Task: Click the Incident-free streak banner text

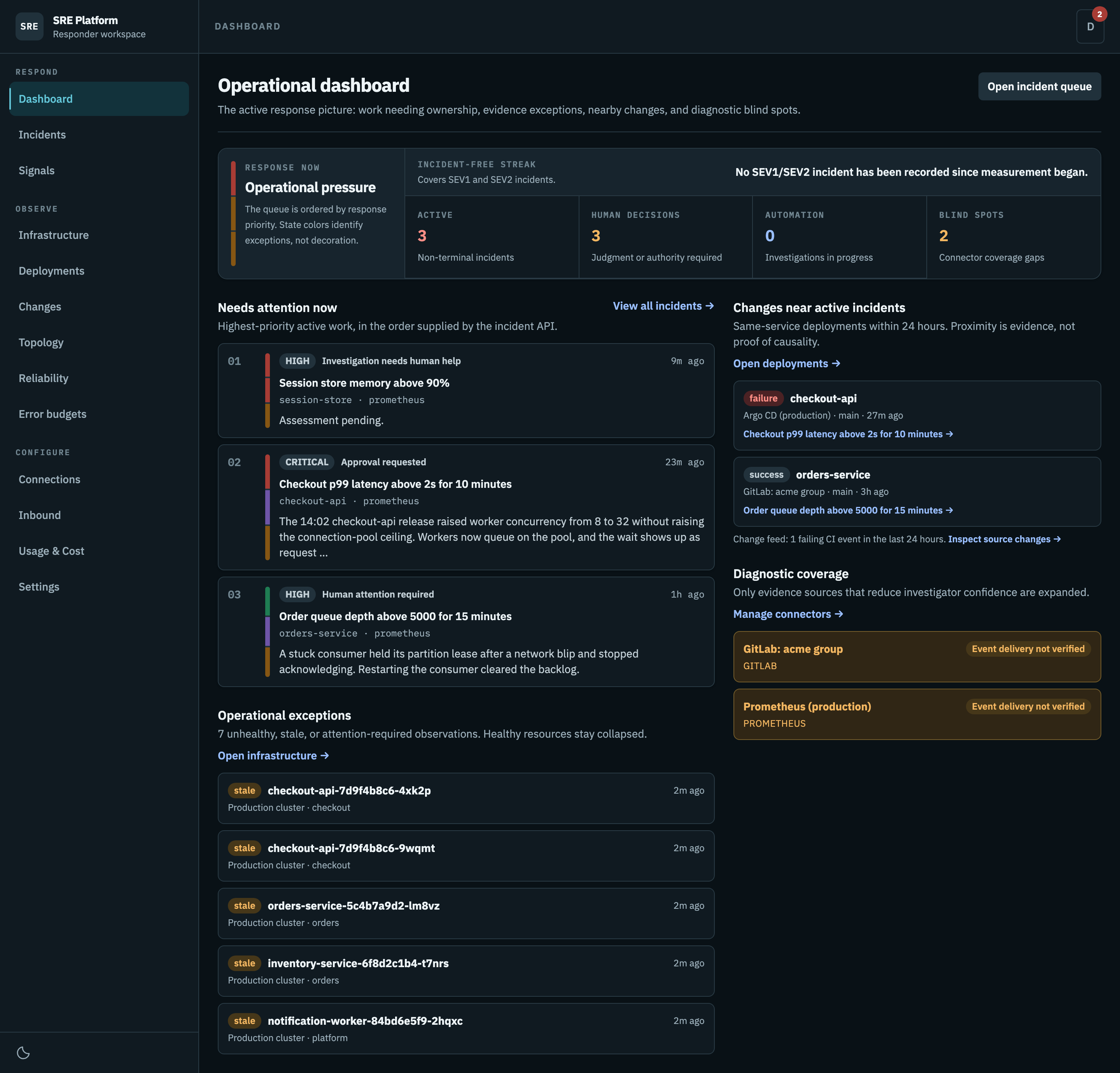Action: (911, 172)
